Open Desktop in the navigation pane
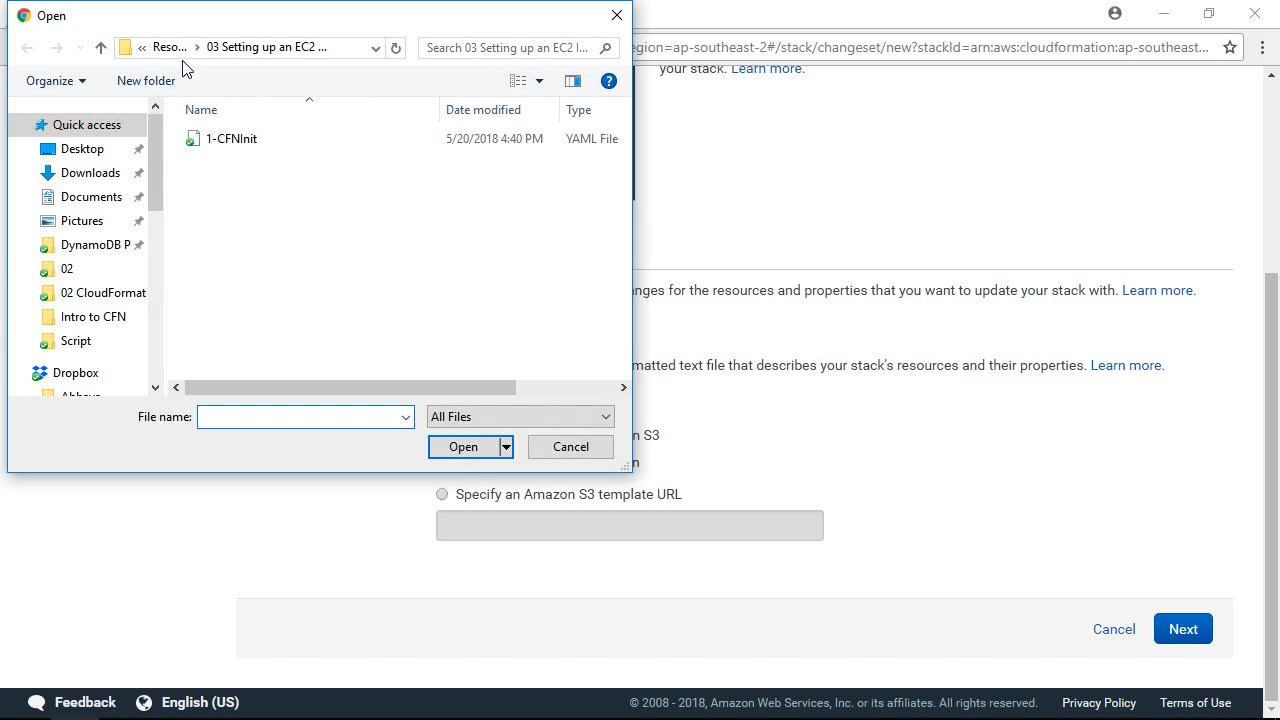The width and height of the screenshot is (1280, 720). pos(82,149)
